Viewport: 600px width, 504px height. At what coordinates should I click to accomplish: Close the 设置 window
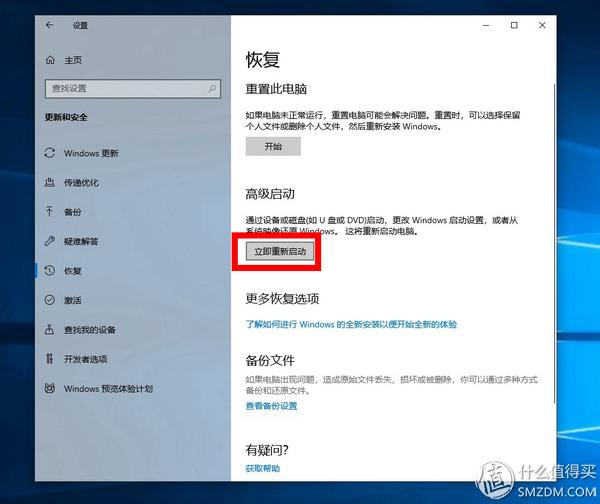tap(542, 25)
